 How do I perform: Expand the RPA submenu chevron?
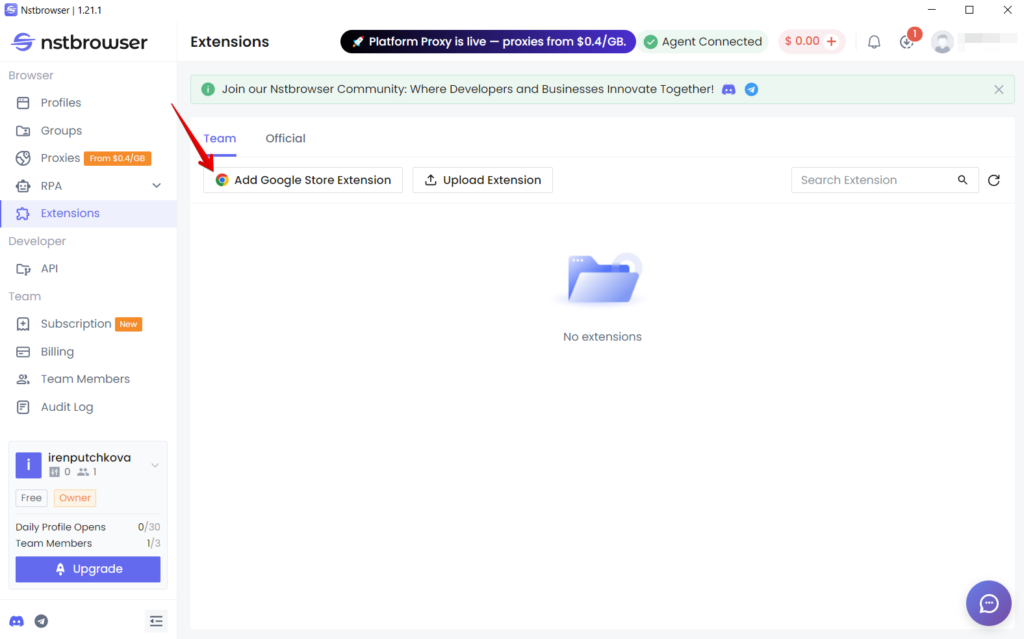click(x=157, y=186)
